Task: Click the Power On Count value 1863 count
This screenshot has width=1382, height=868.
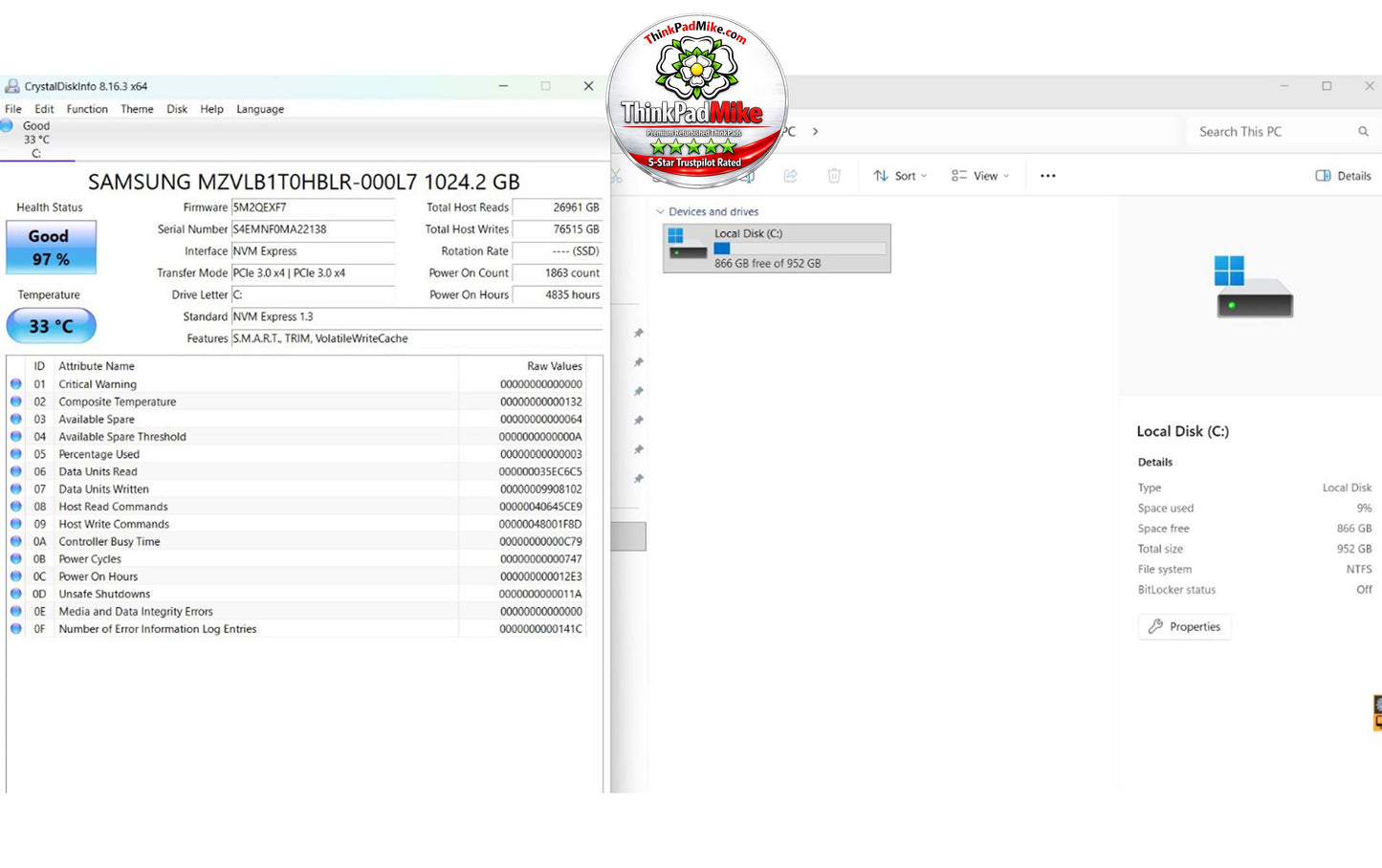Action: coord(558,273)
